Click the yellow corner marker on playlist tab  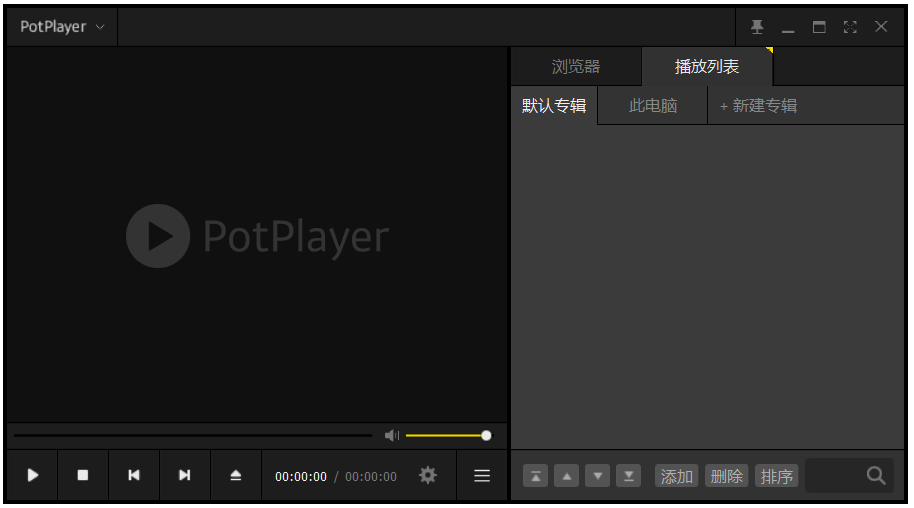(769, 50)
